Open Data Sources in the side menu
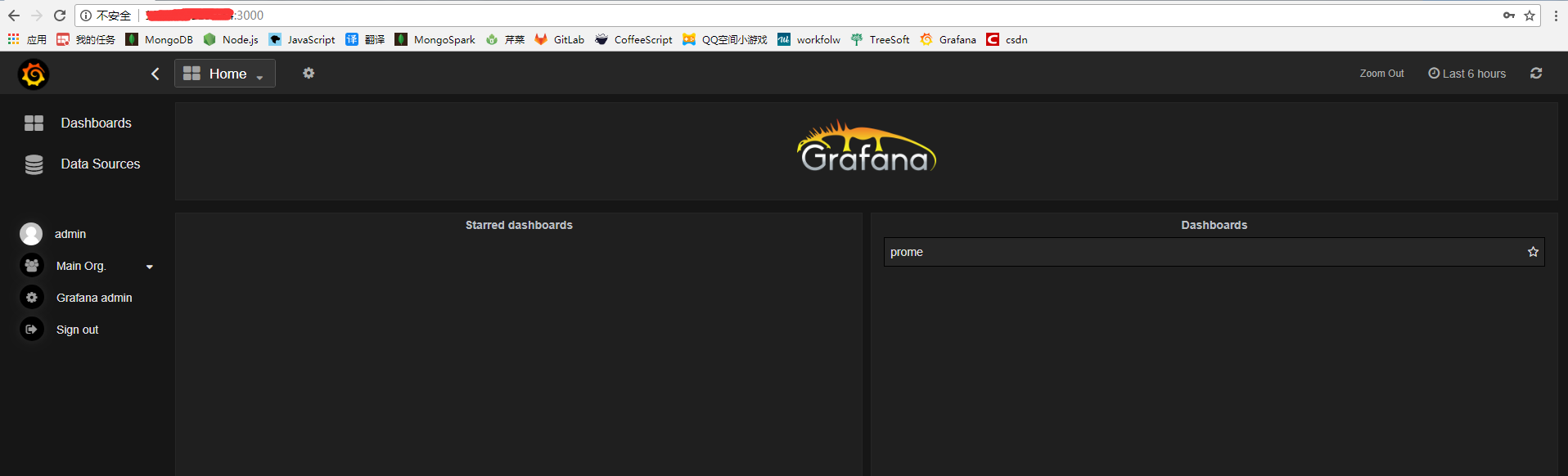The height and width of the screenshot is (476, 1568). click(x=101, y=164)
